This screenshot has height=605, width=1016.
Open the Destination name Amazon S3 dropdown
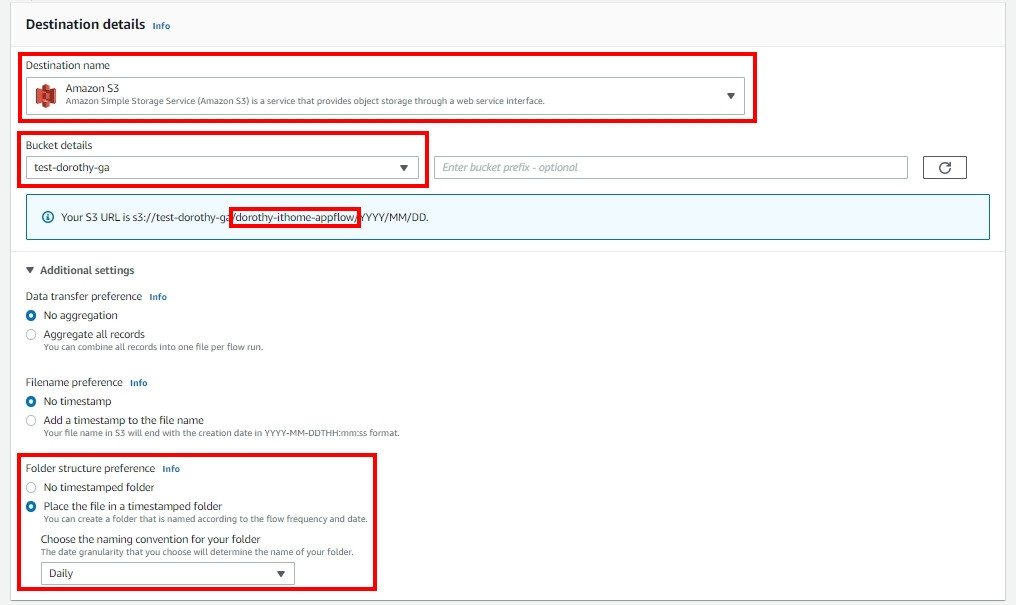click(x=385, y=96)
